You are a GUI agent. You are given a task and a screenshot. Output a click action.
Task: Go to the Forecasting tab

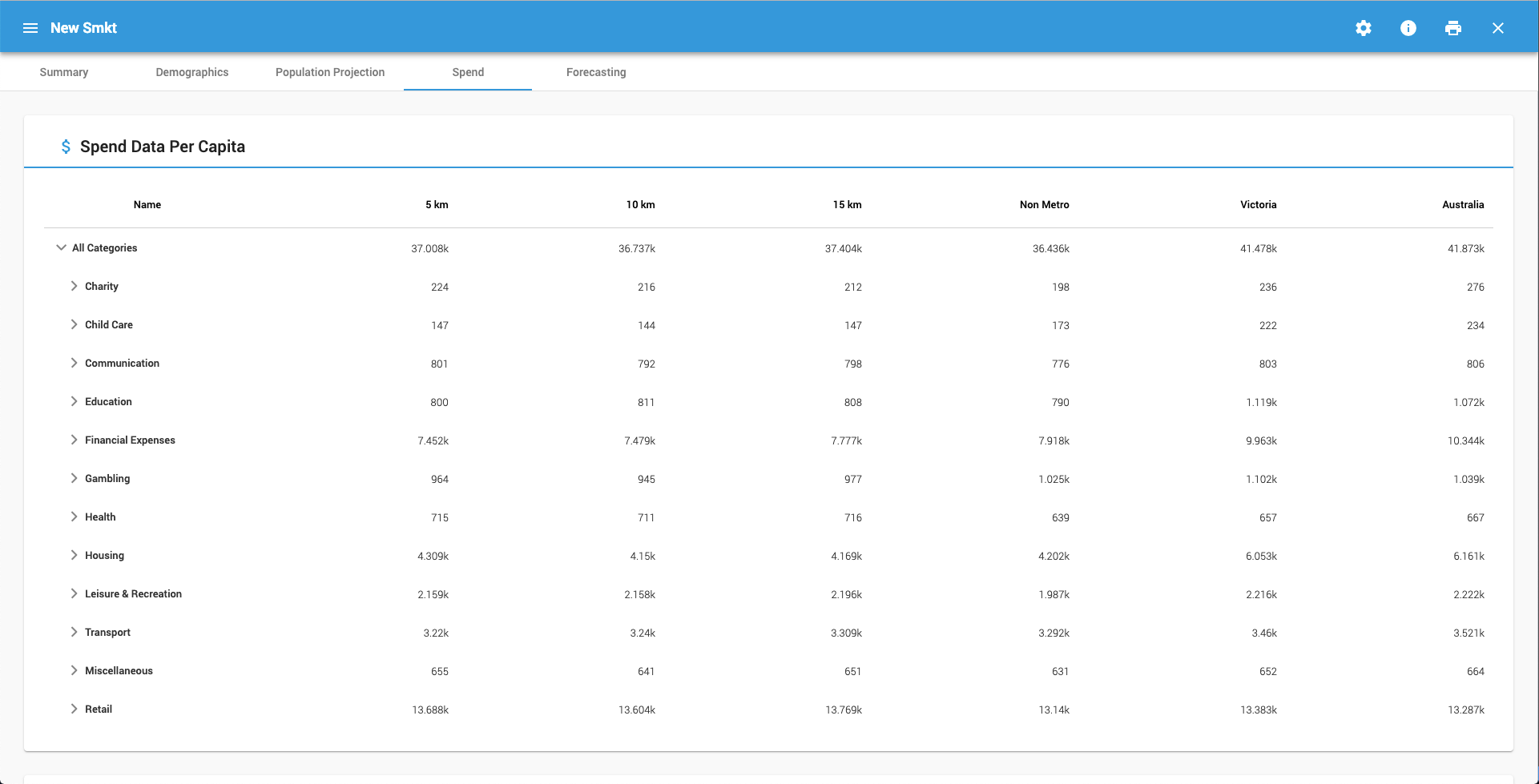(x=596, y=72)
